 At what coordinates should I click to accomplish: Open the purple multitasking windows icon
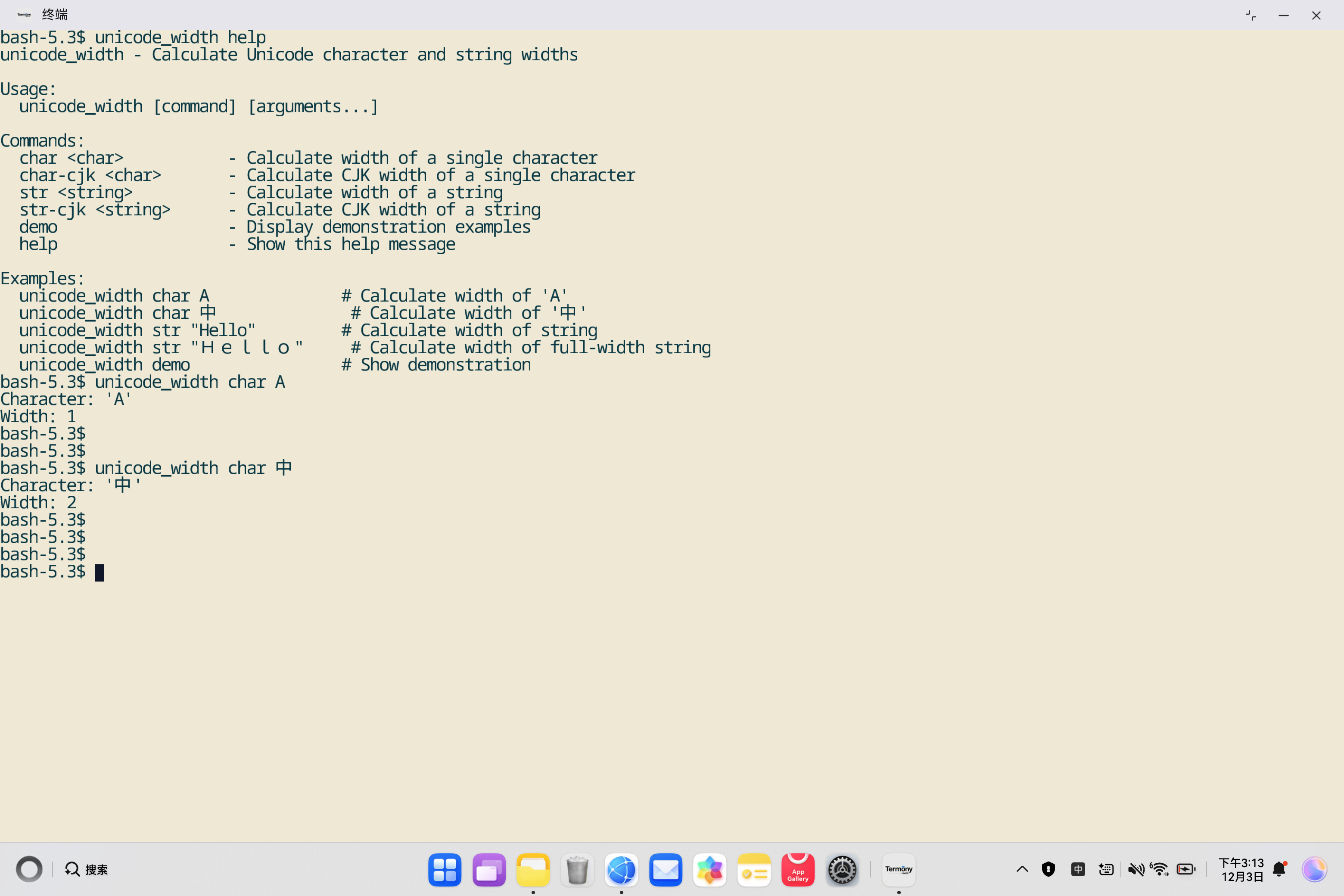[489, 870]
